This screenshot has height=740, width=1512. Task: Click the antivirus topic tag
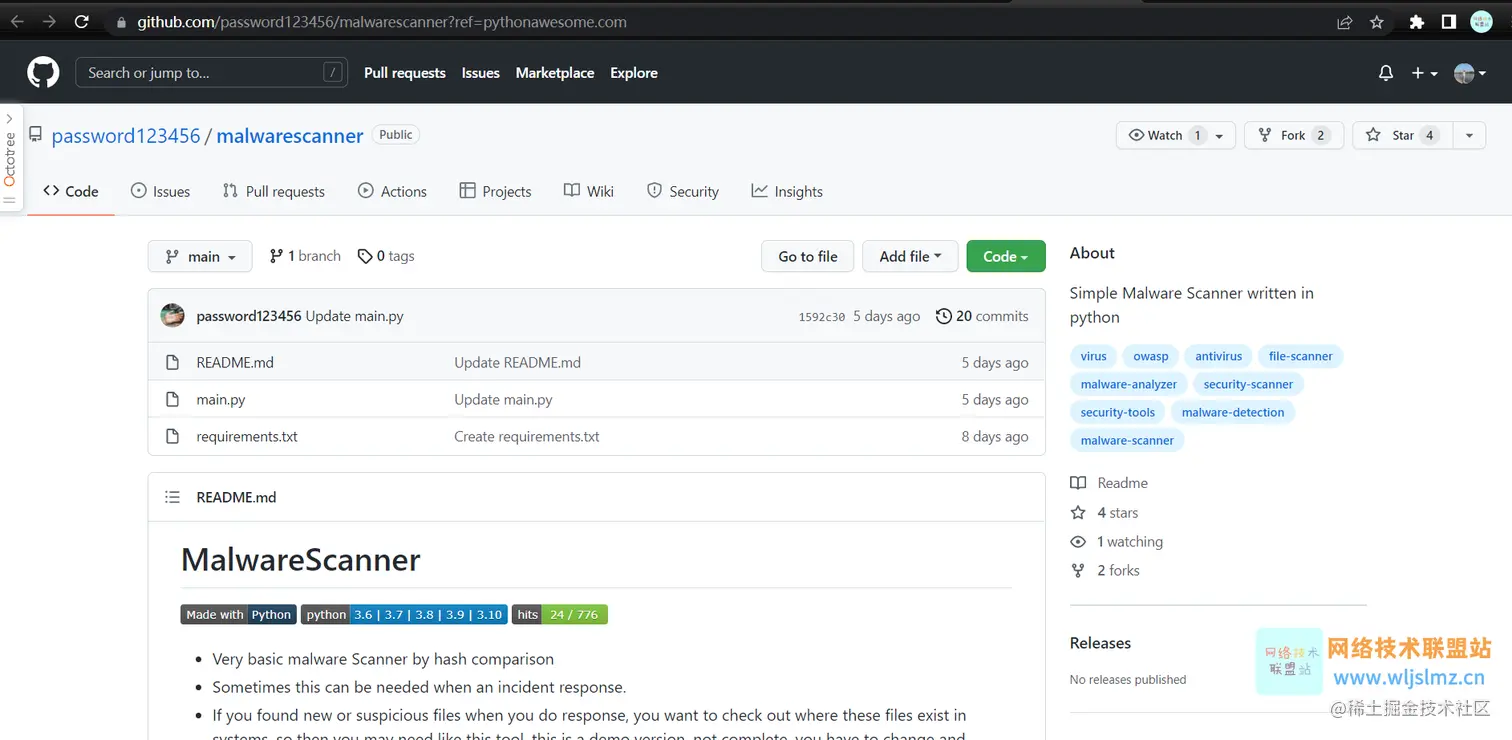(1219, 356)
